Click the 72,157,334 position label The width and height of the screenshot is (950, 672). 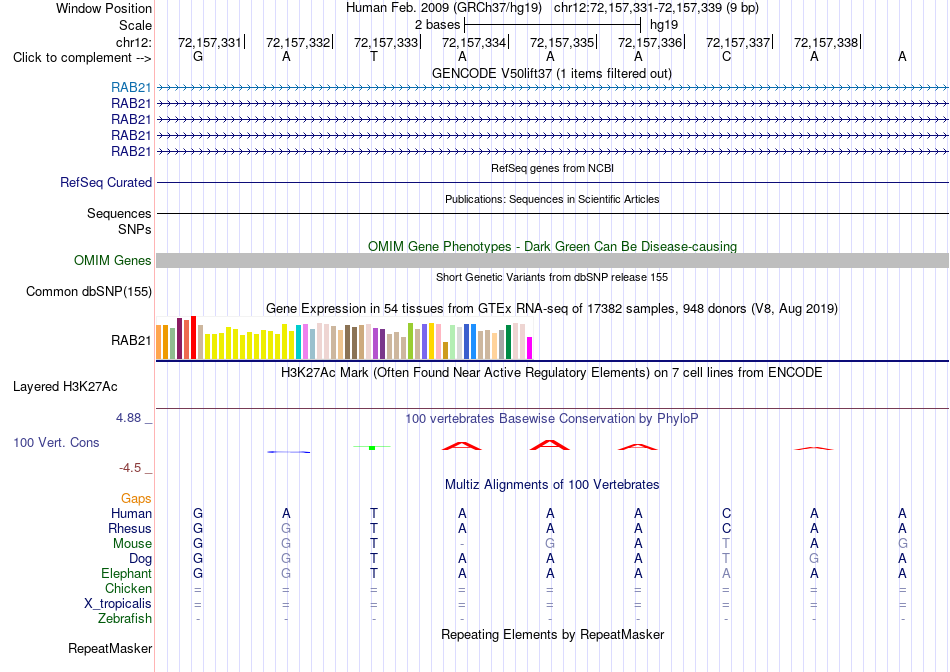pos(473,42)
